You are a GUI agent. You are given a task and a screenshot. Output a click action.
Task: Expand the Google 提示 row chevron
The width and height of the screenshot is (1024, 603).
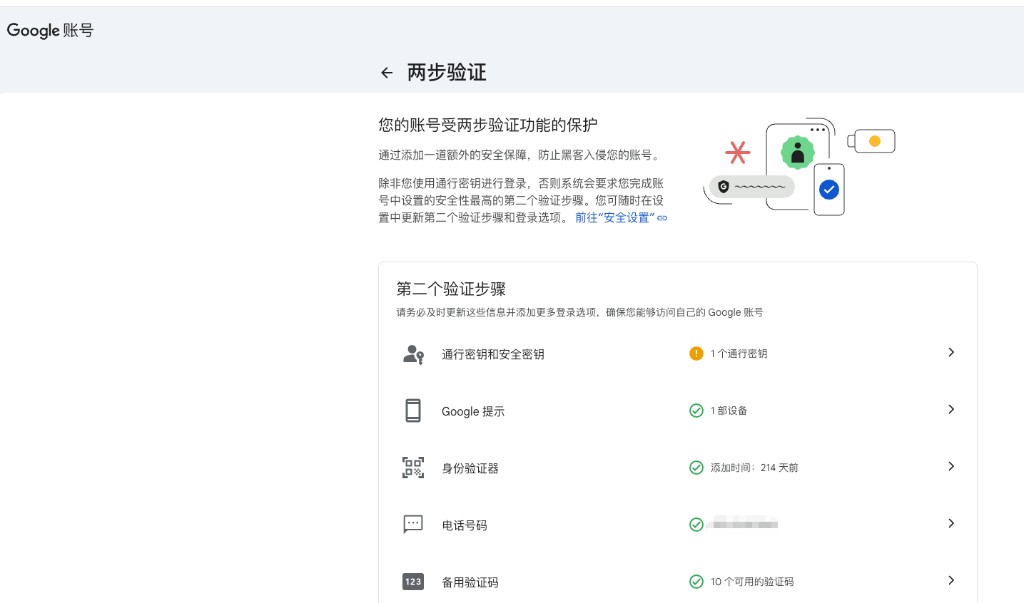(951, 409)
